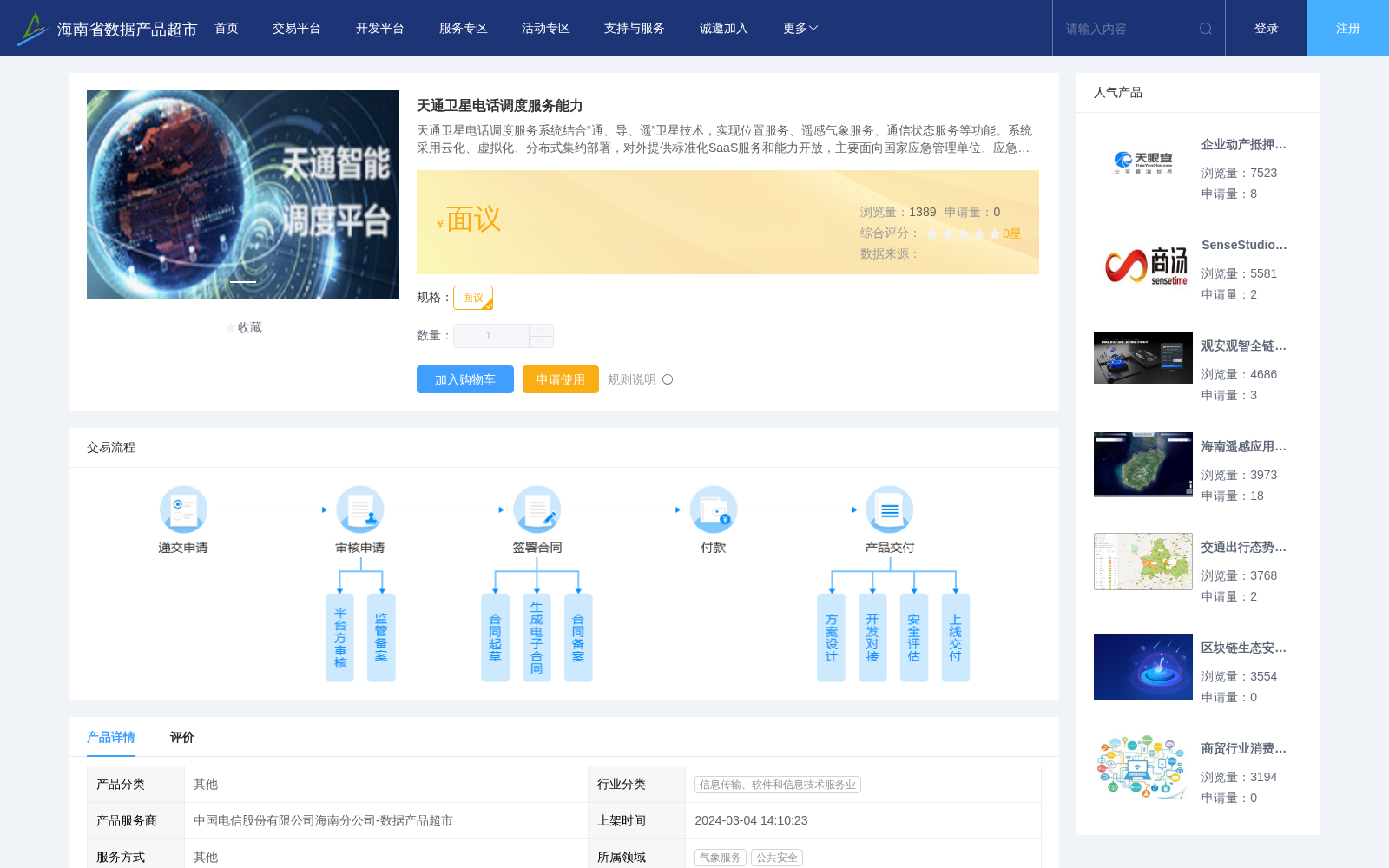Open the SenseStudio product title
Viewport: 1389px width, 868px height.
pos(1244,246)
